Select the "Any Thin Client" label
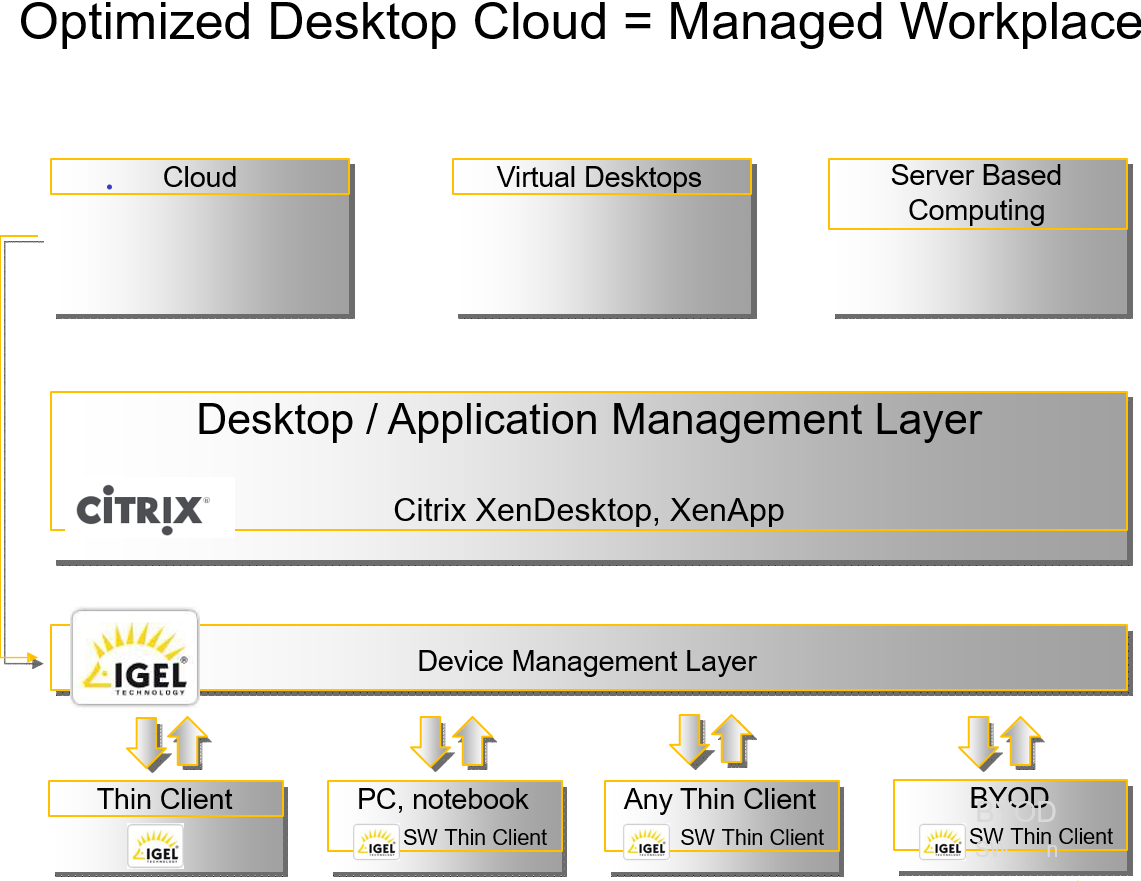 tap(720, 800)
